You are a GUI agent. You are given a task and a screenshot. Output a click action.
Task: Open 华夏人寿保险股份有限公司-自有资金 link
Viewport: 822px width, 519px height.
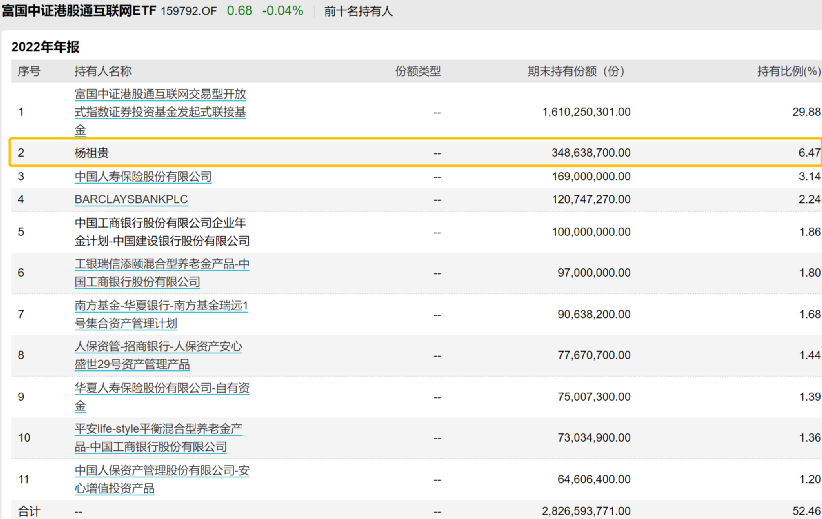162,396
